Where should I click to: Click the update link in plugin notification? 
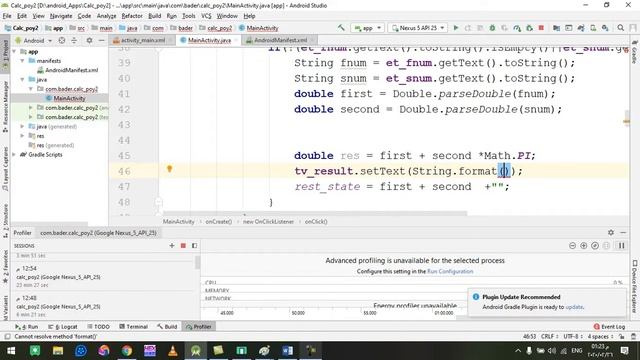[x=574, y=307]
